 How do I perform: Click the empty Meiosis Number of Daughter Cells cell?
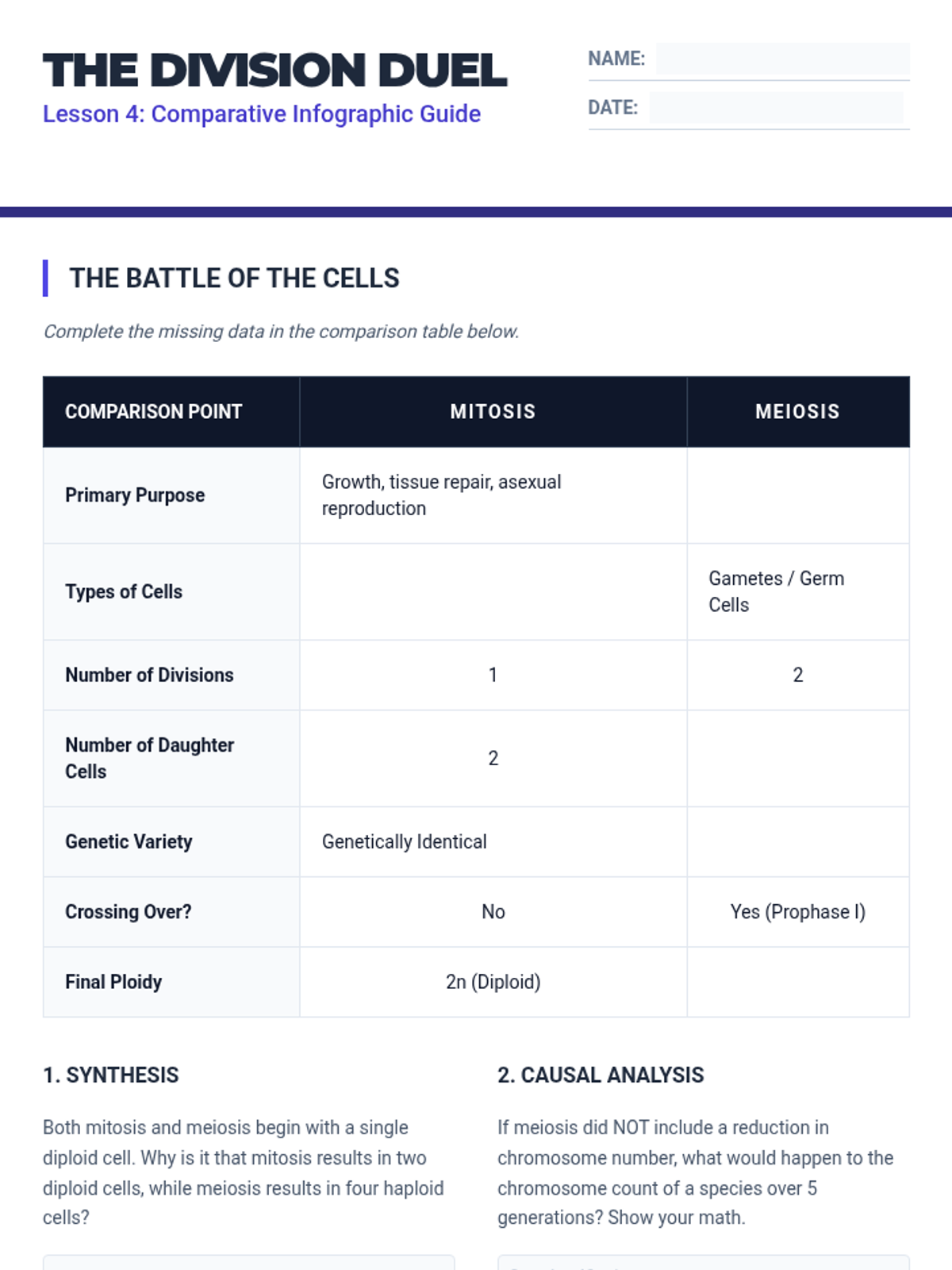(x=797, y=758)
